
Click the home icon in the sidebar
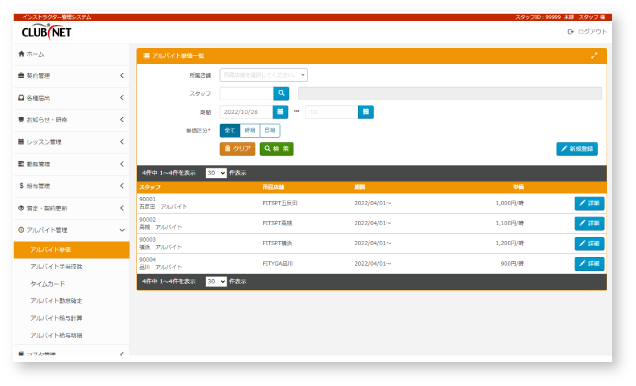click(21, 54)
